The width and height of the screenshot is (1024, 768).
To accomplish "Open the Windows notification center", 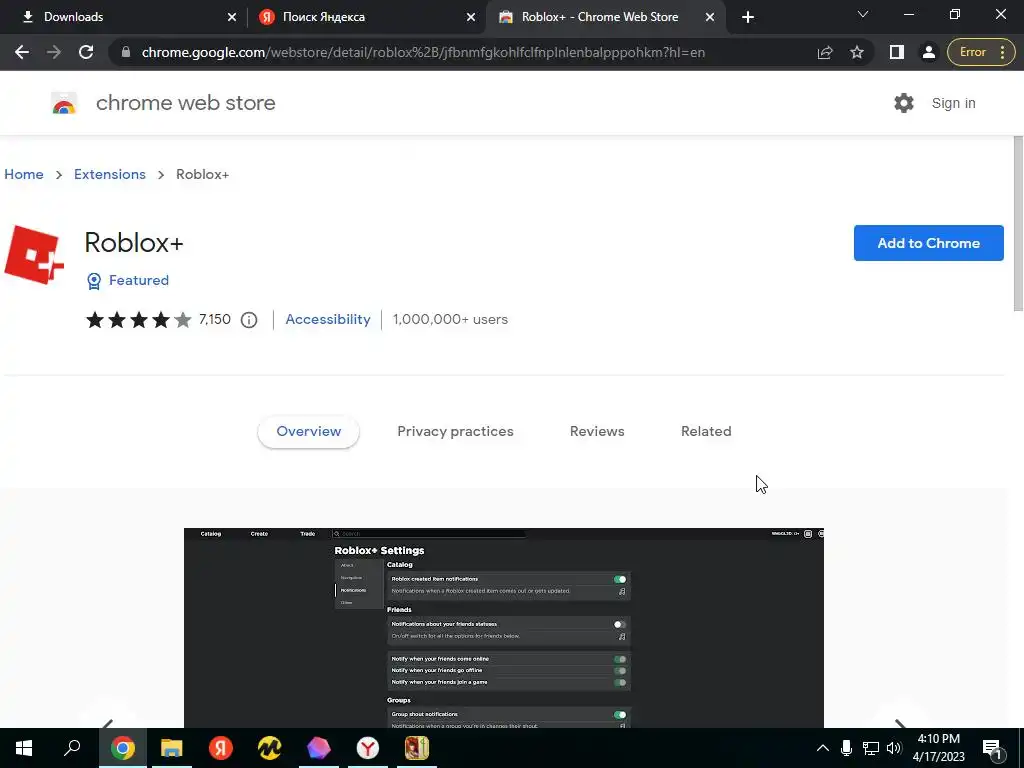I will (992, 748).
